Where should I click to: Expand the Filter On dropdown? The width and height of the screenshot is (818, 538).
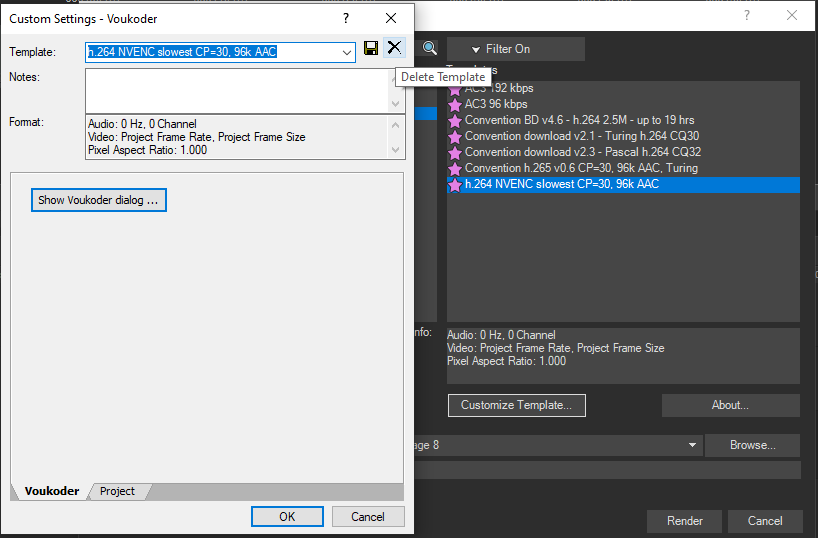point(515,49)
